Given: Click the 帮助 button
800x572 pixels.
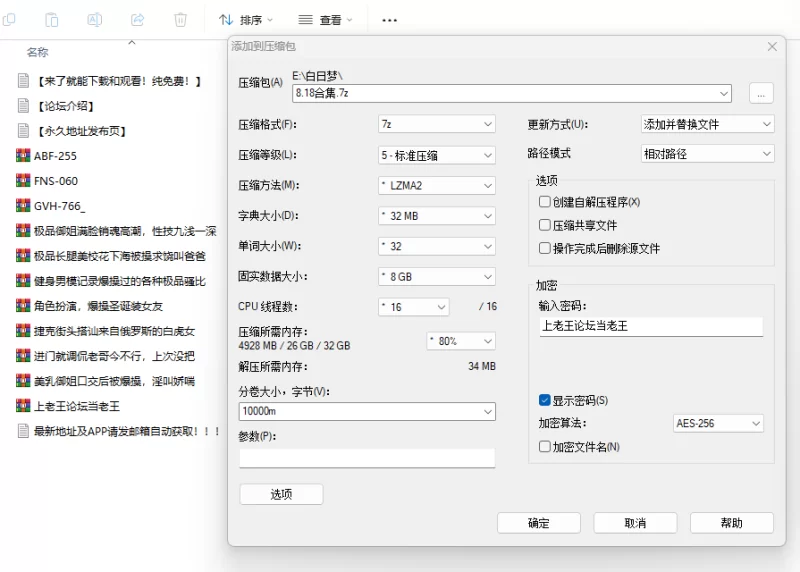Looking at the screenshot, I should pyautogui.click(x=732, y=523).
